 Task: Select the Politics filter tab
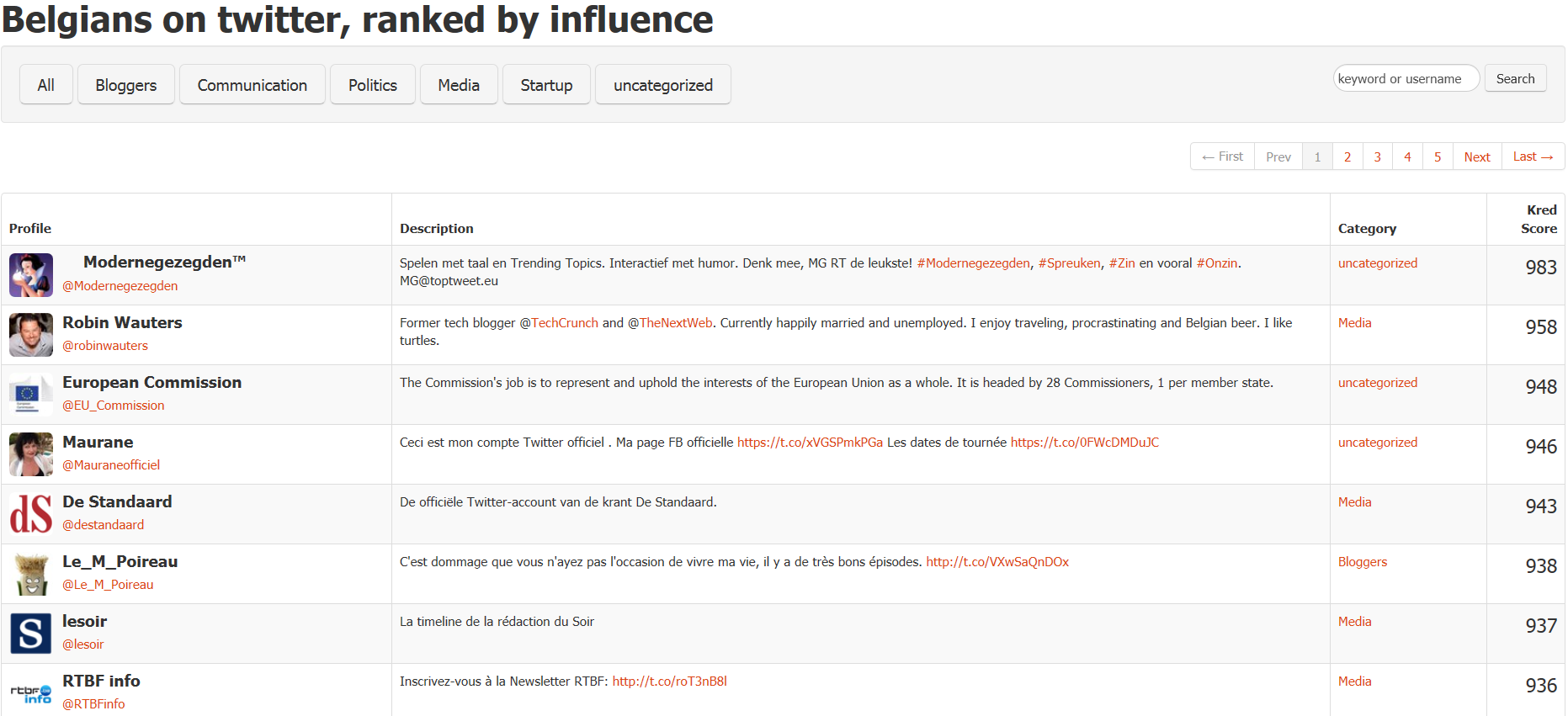point(373,85)
